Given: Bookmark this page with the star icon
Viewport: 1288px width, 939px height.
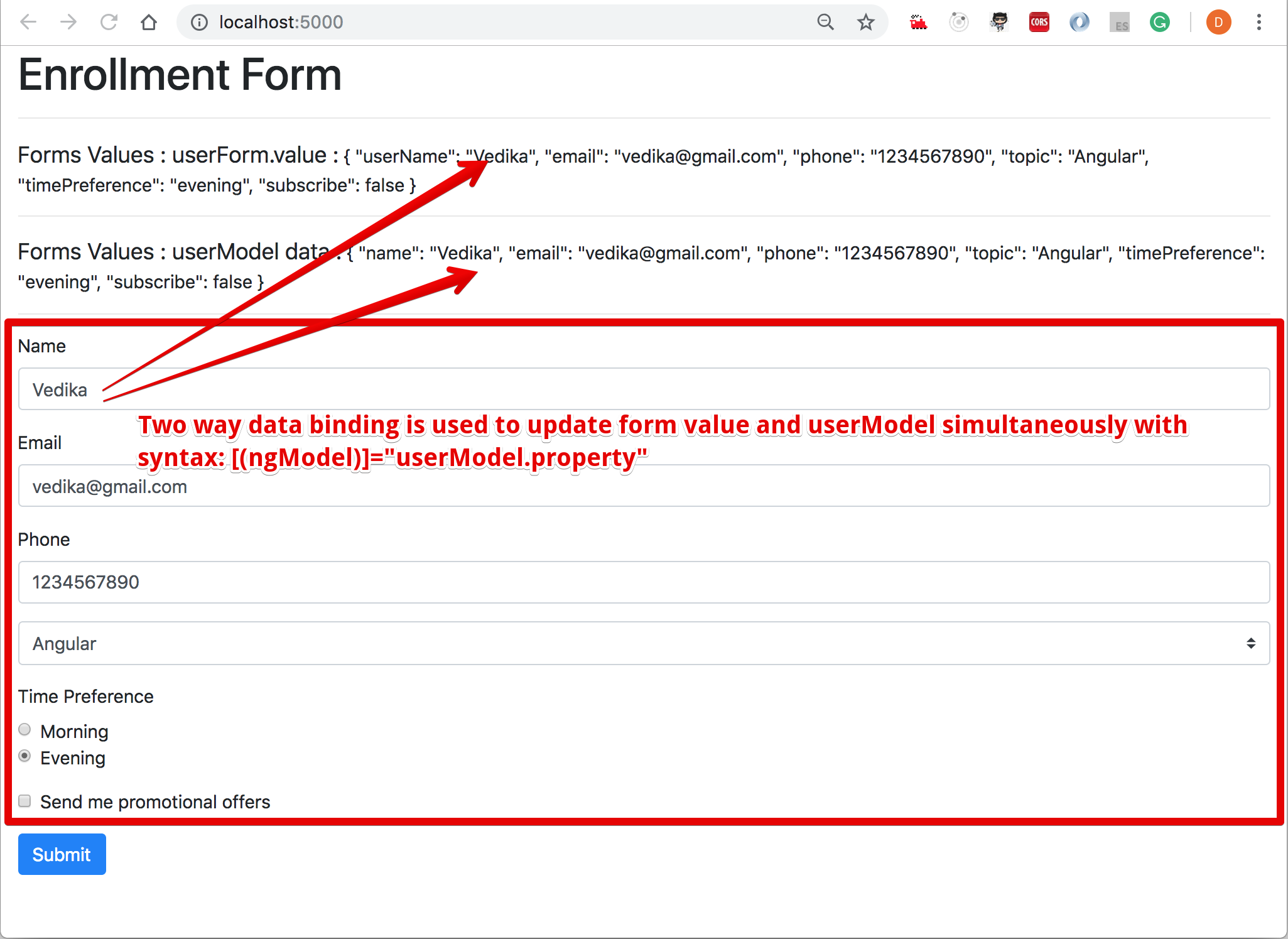Looking at the screenshot, I should tap(865, 23).
